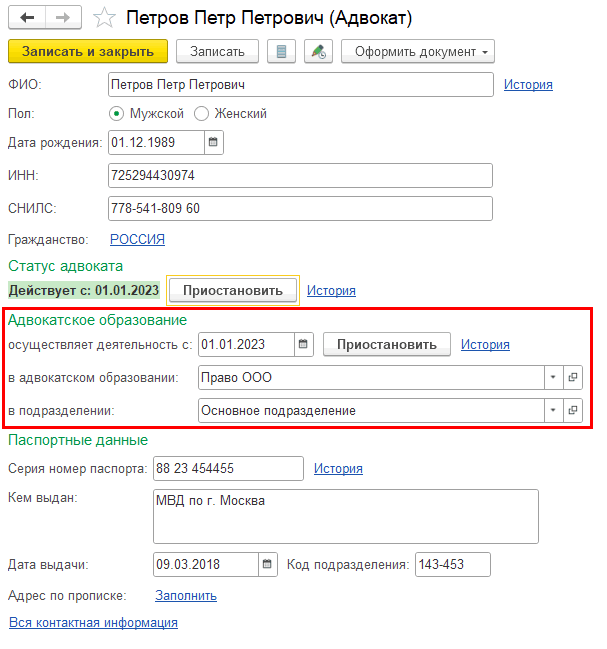Image resolution: width=607 pixels, height=649 pixels.
Task: Open the report list icon in toolbar
Action: [282, 51]
